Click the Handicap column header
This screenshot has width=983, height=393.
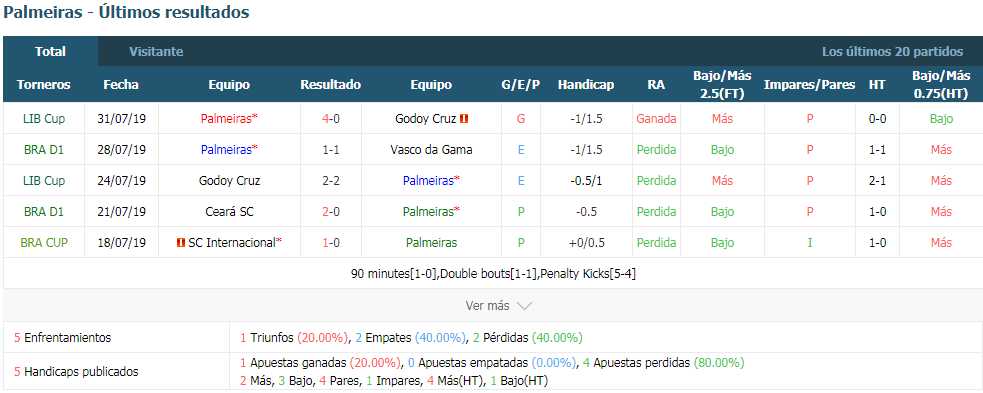(586, 85)
